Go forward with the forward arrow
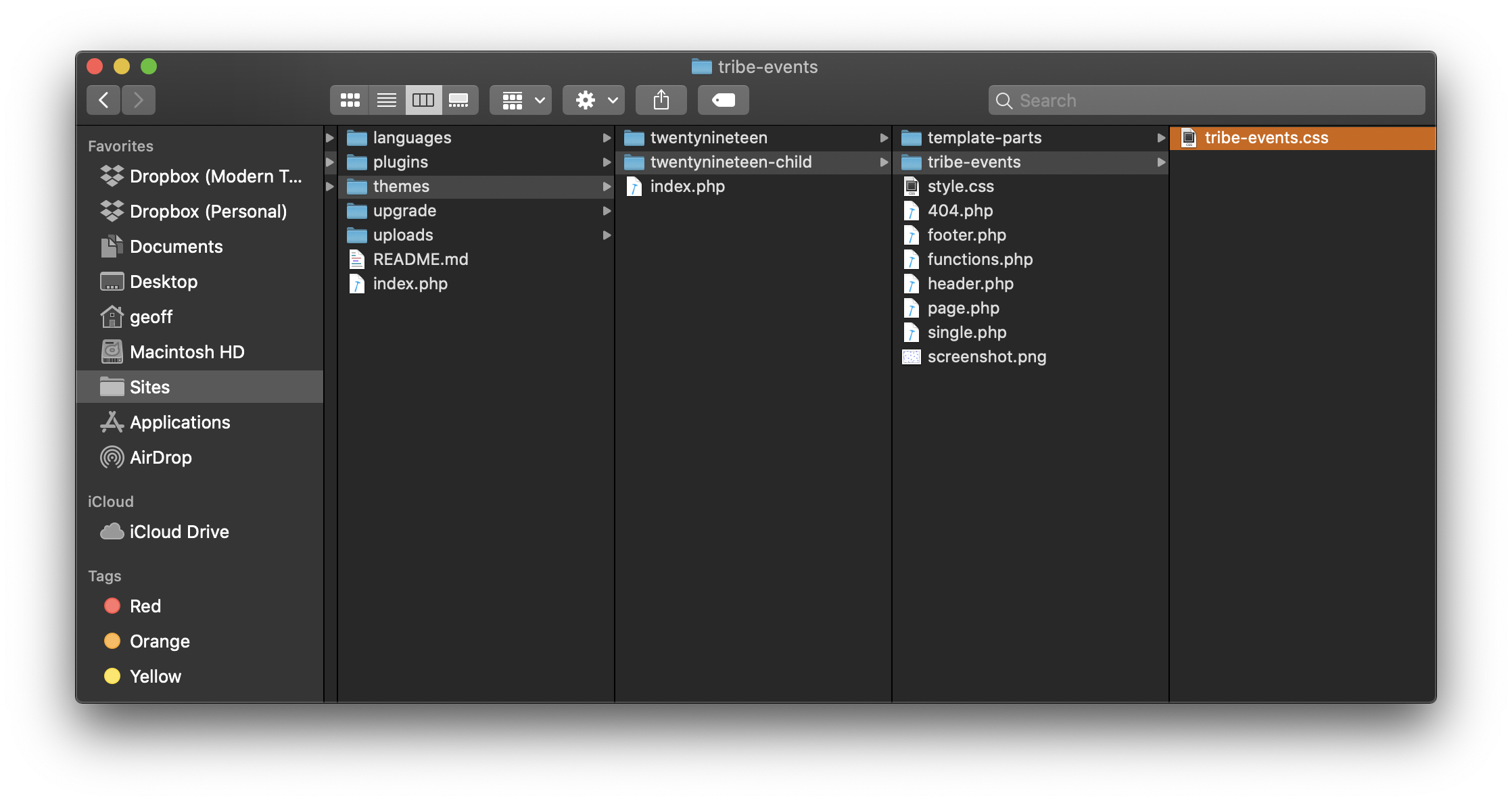 coord(139,100)
